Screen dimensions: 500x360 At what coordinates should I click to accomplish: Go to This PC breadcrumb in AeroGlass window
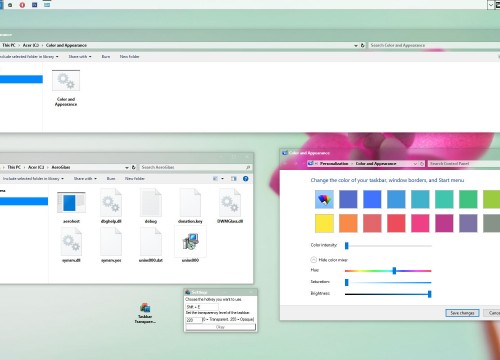(x=14, y=167)
